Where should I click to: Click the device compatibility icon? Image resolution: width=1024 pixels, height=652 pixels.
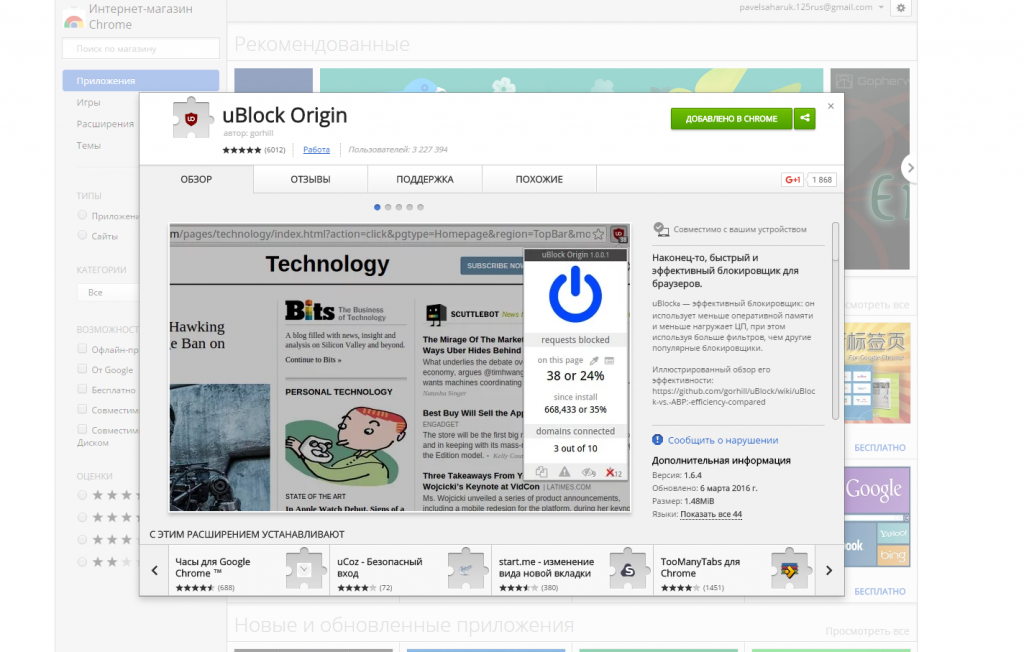click(661, 229)
